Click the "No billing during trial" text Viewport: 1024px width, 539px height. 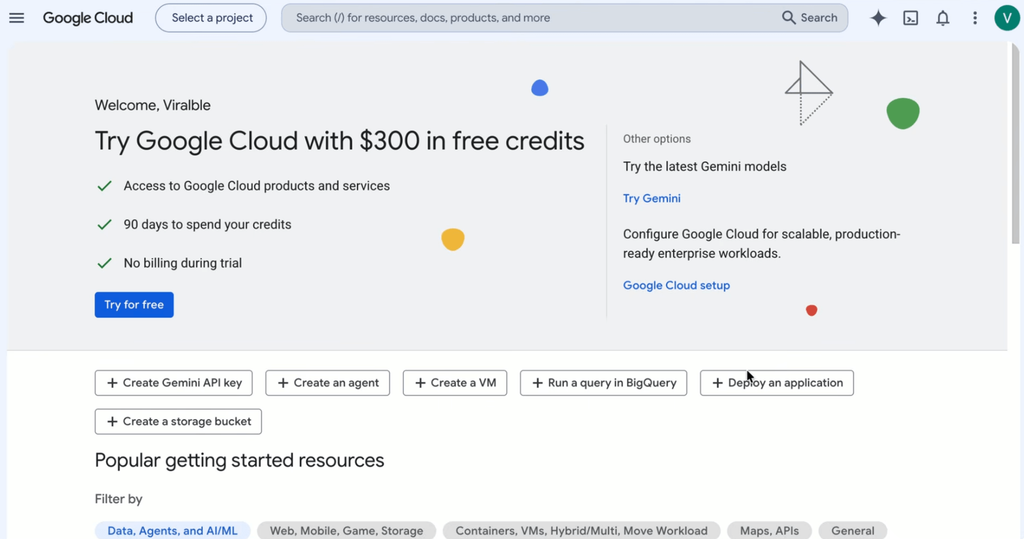pos(182,263)
